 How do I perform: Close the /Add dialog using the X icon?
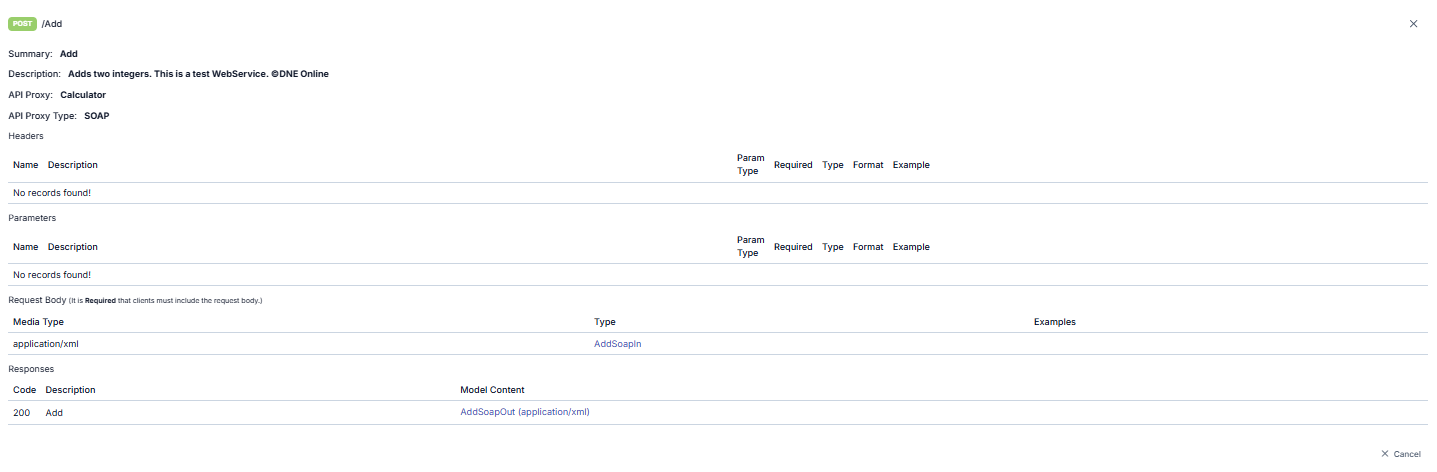[1413, 24]
